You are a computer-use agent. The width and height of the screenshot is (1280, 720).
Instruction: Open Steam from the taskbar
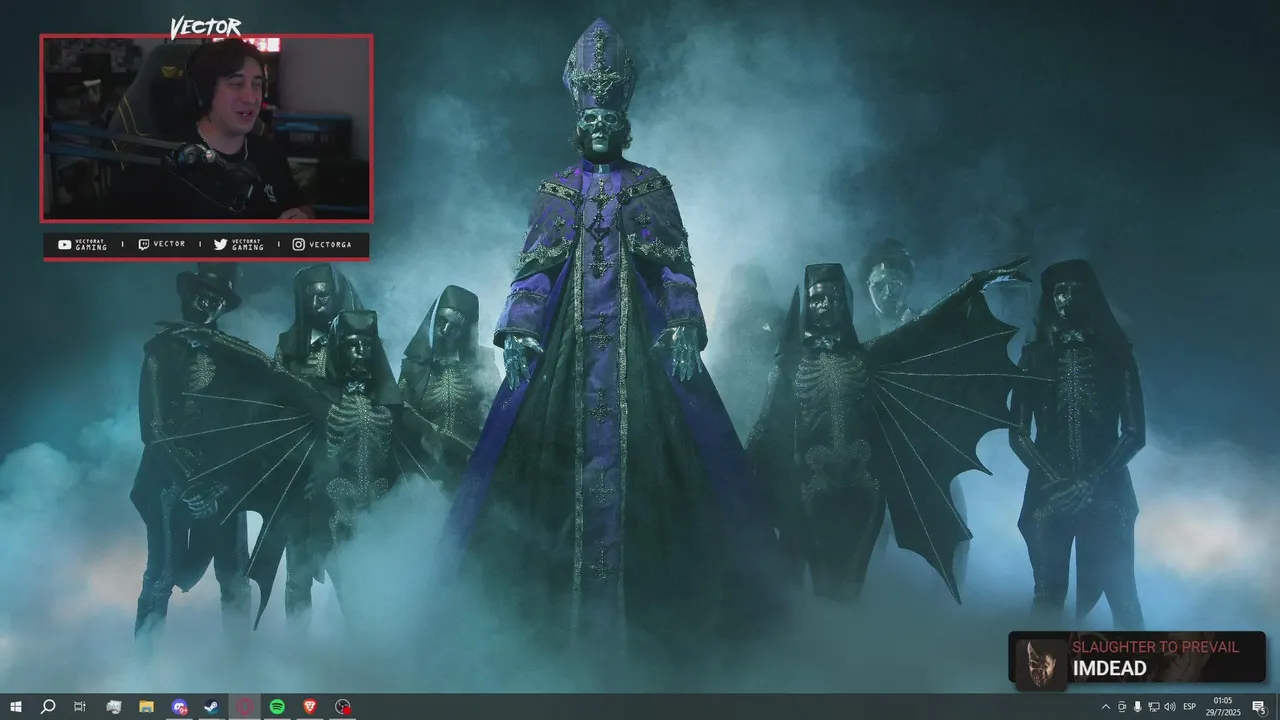pos(212,707)
